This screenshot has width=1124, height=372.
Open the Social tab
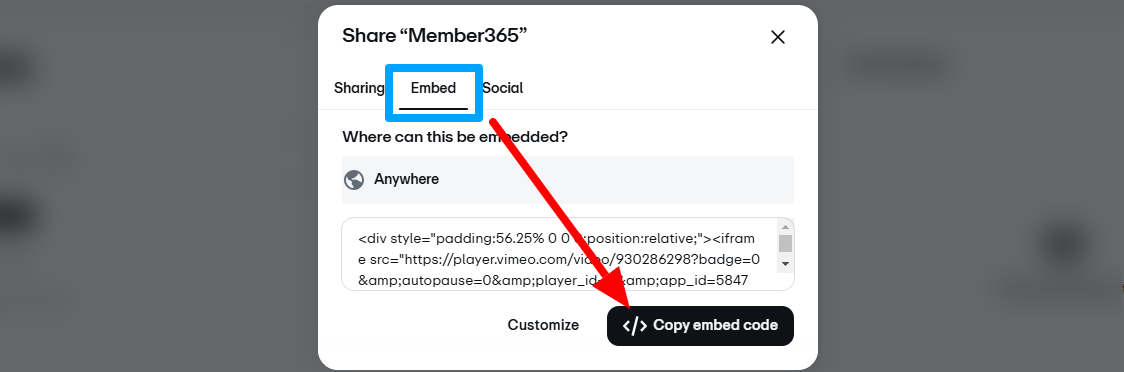[503, 88]
